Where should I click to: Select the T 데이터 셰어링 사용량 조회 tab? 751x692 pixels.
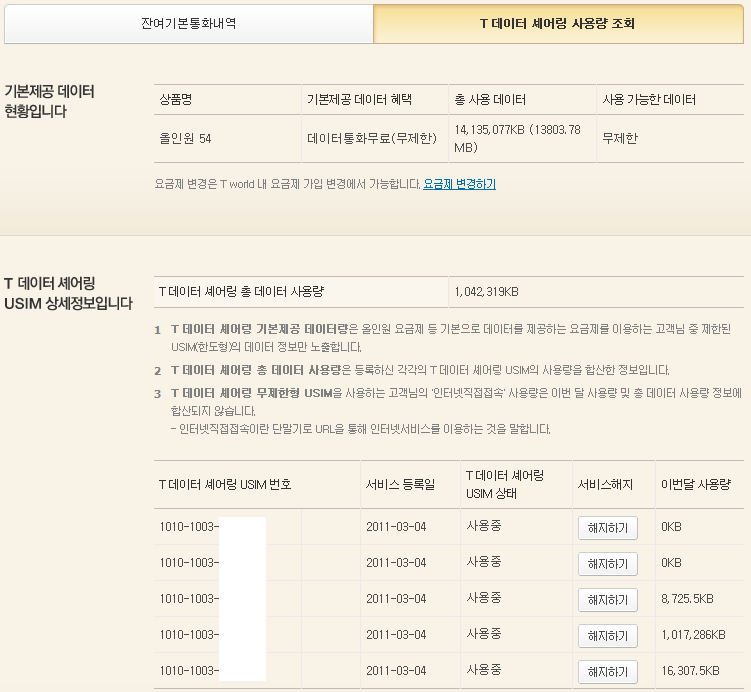(x=558, y=23)
